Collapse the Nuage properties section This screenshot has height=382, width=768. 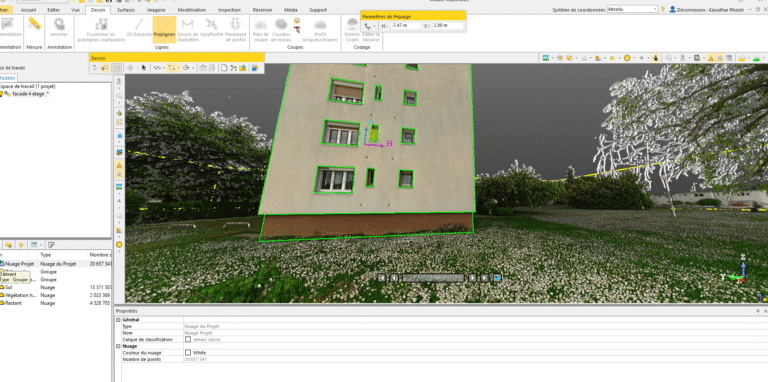coord(118,346)
